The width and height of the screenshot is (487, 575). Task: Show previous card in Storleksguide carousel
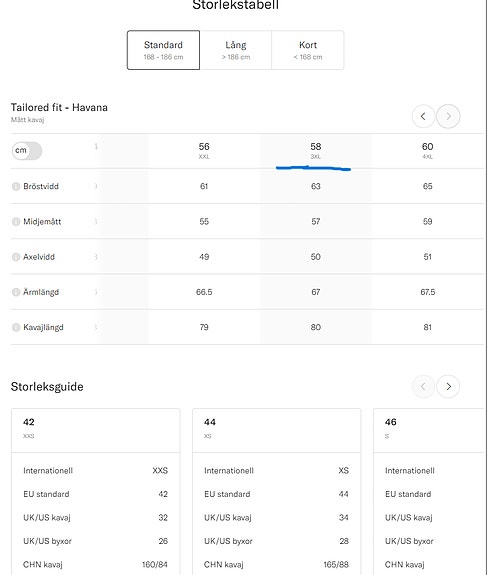(x=423, y=387)
